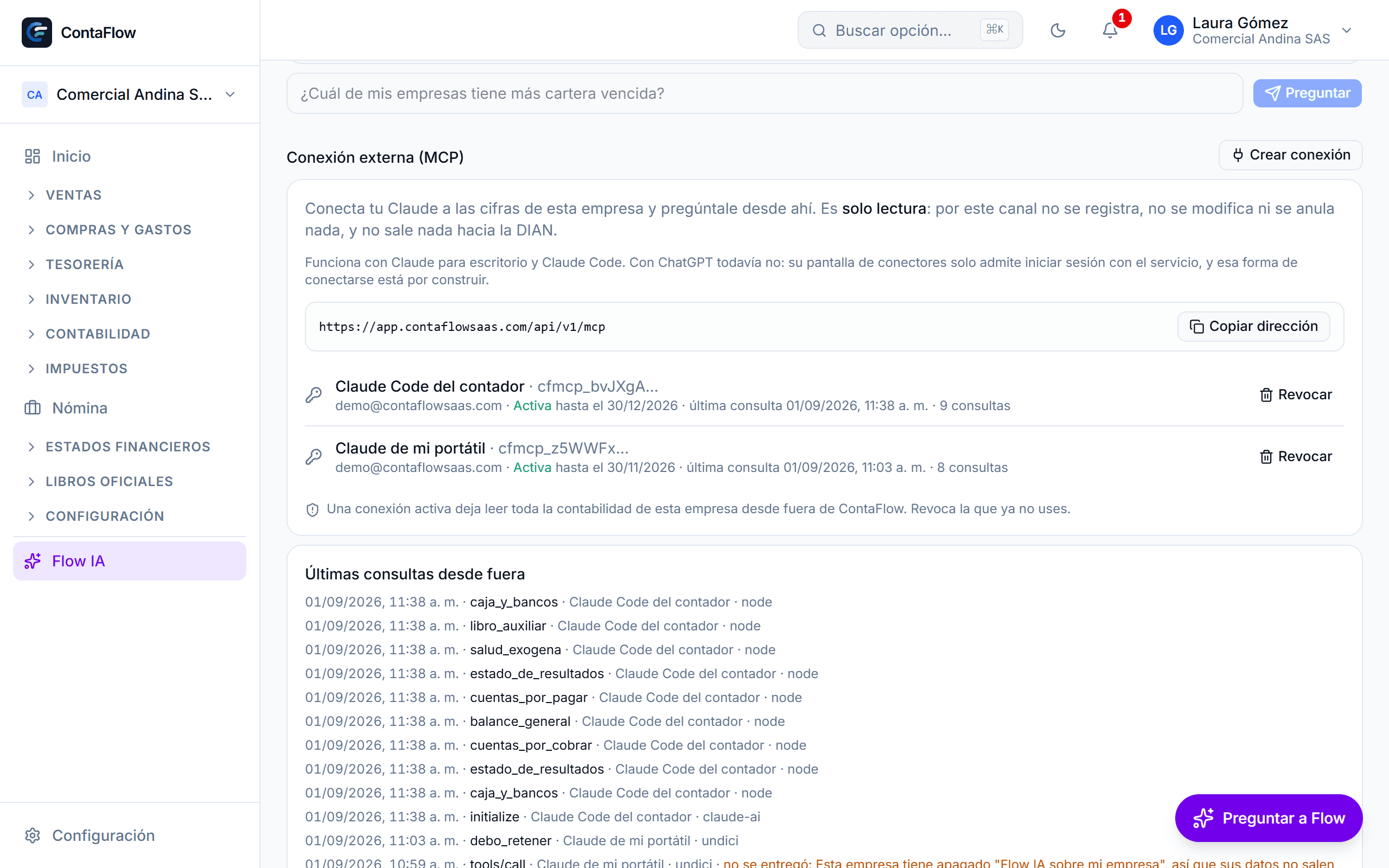
Task: Click the initialize query entry
Action: (x=495, y=817)
